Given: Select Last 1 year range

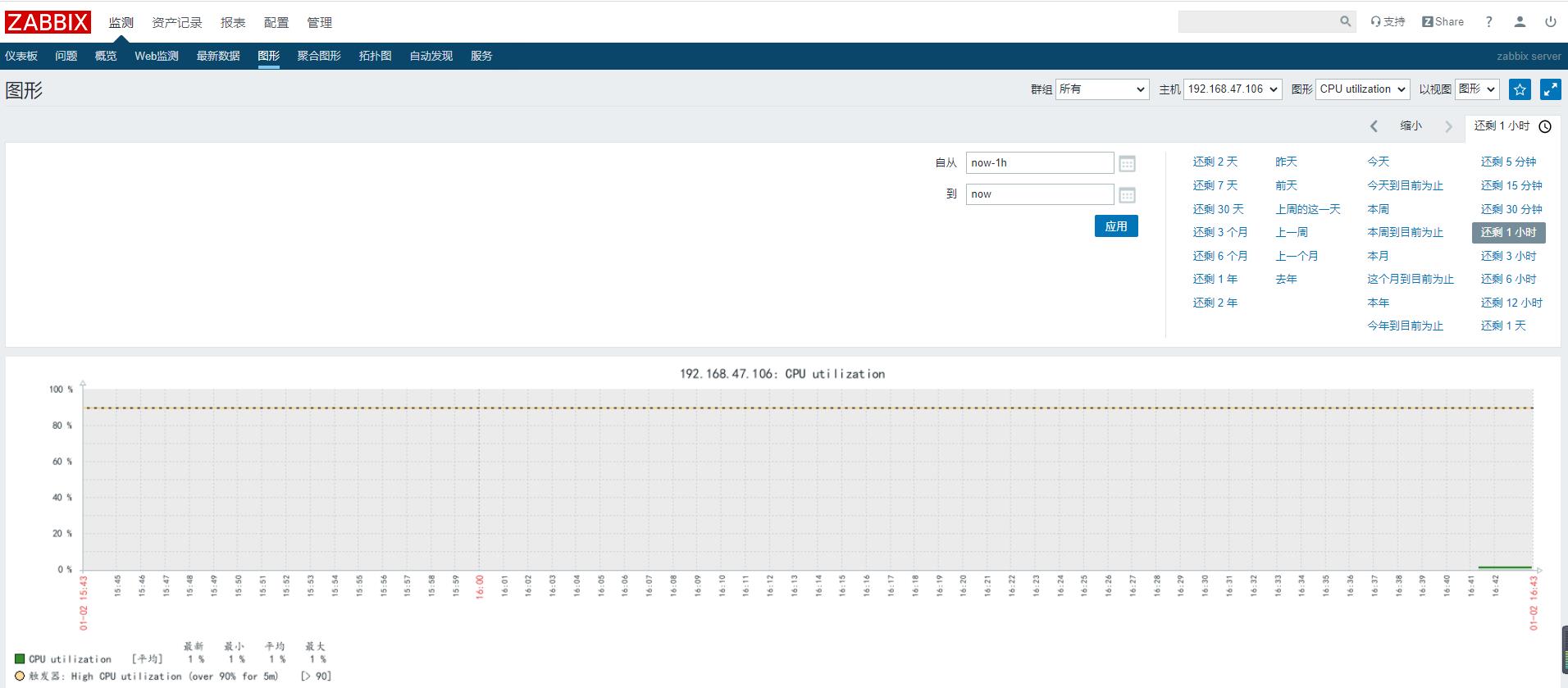Looking at the screenshot, I should (x=1215, y=279).
